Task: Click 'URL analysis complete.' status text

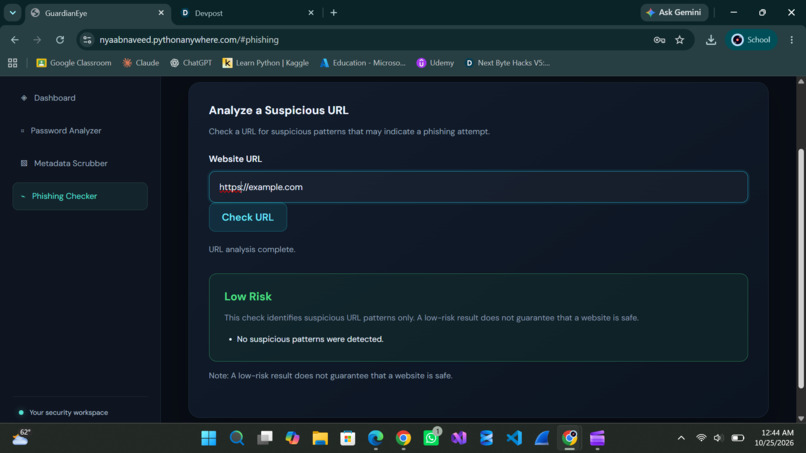Action: click(x=252, y=249)
